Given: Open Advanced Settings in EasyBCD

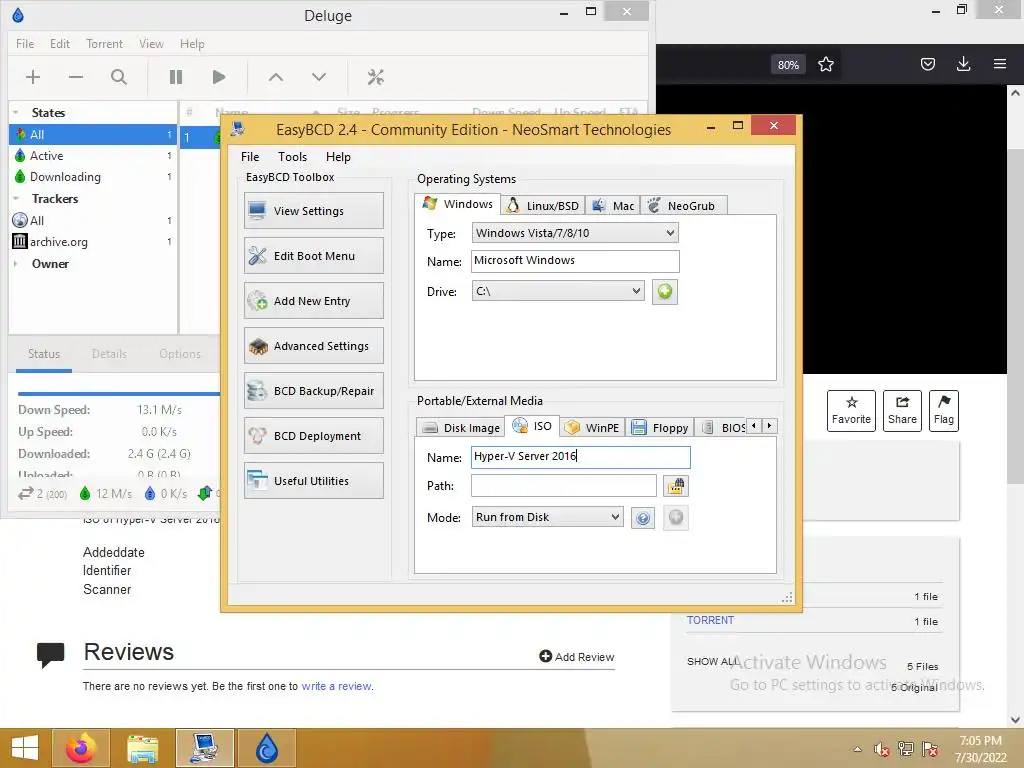Looking at the screenshot, I should [314, 346].
